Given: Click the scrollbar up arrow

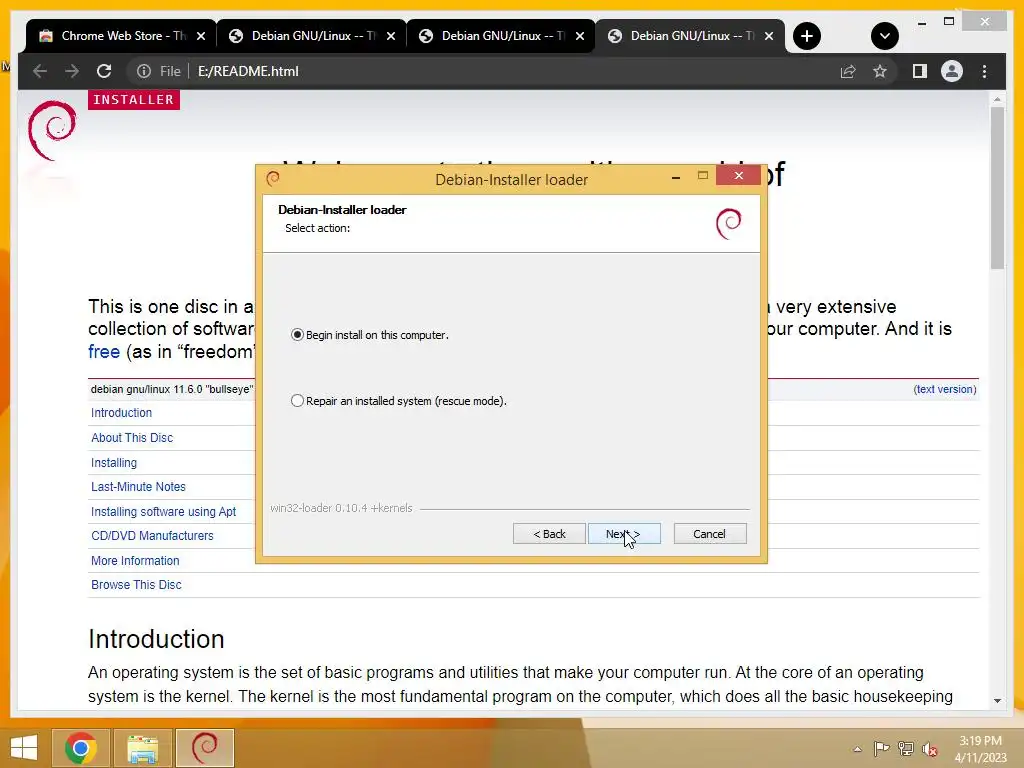Looking at the screenshot, I should (997, 99).
